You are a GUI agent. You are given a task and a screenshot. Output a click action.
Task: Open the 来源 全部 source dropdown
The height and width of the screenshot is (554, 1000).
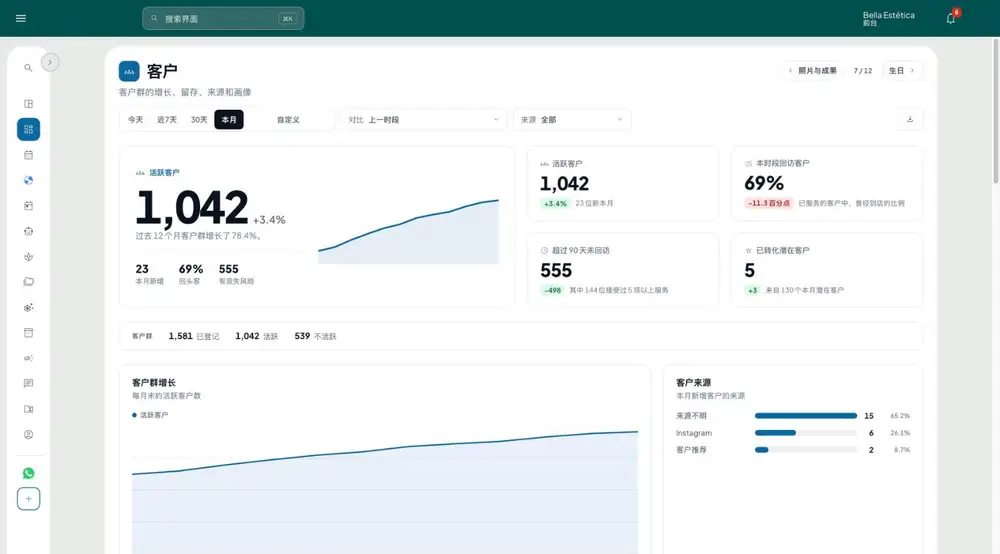click(572, 120)
